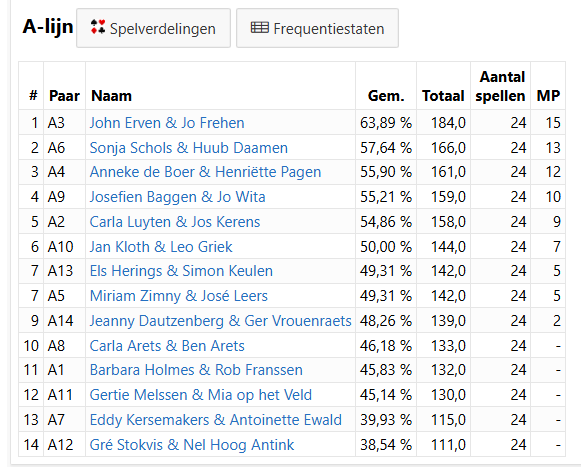Open John Erven & Jo Frehen link
Screen dimensions: 581x467
pos(167,123)
